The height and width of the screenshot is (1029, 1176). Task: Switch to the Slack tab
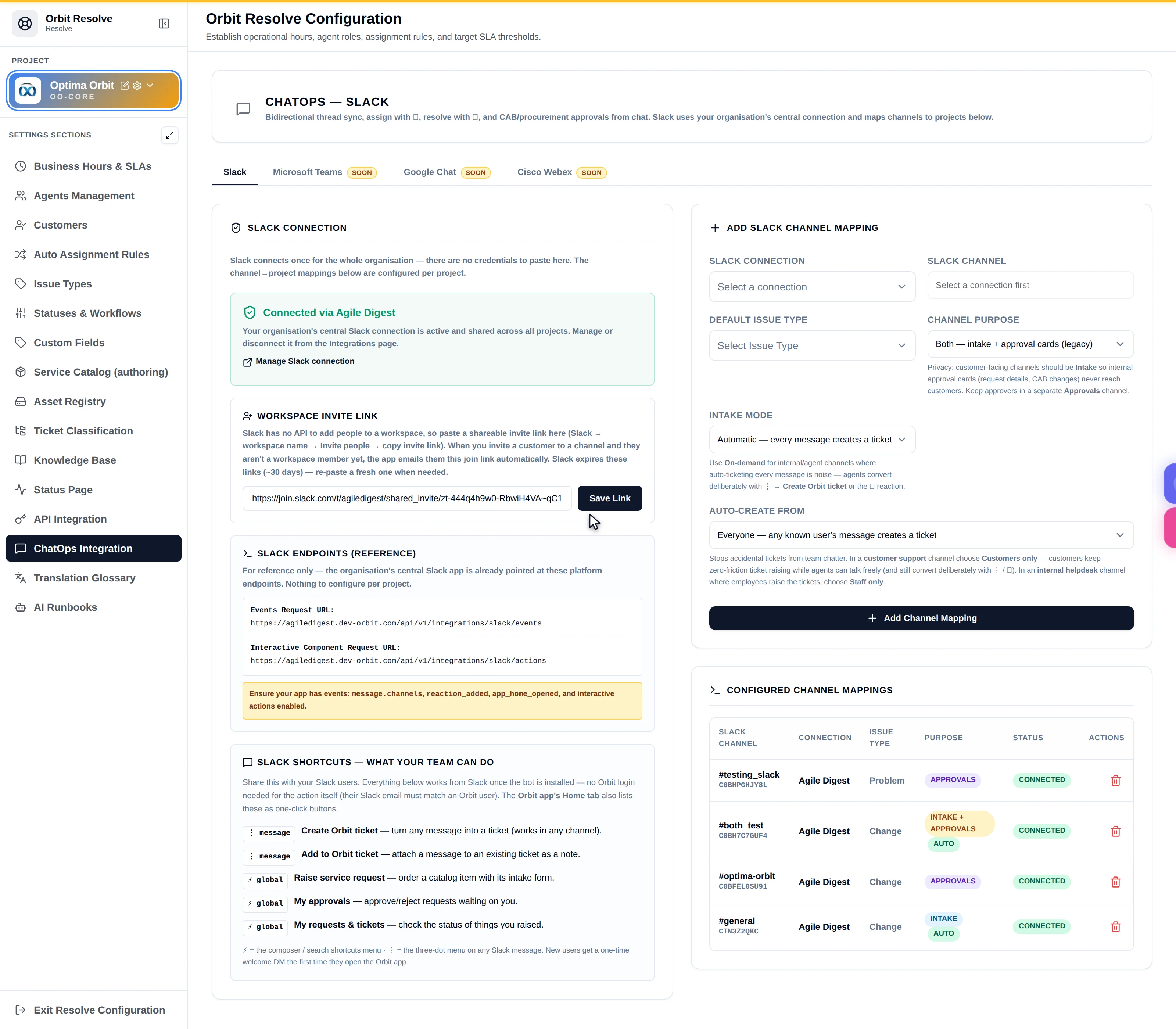[235, 172]
